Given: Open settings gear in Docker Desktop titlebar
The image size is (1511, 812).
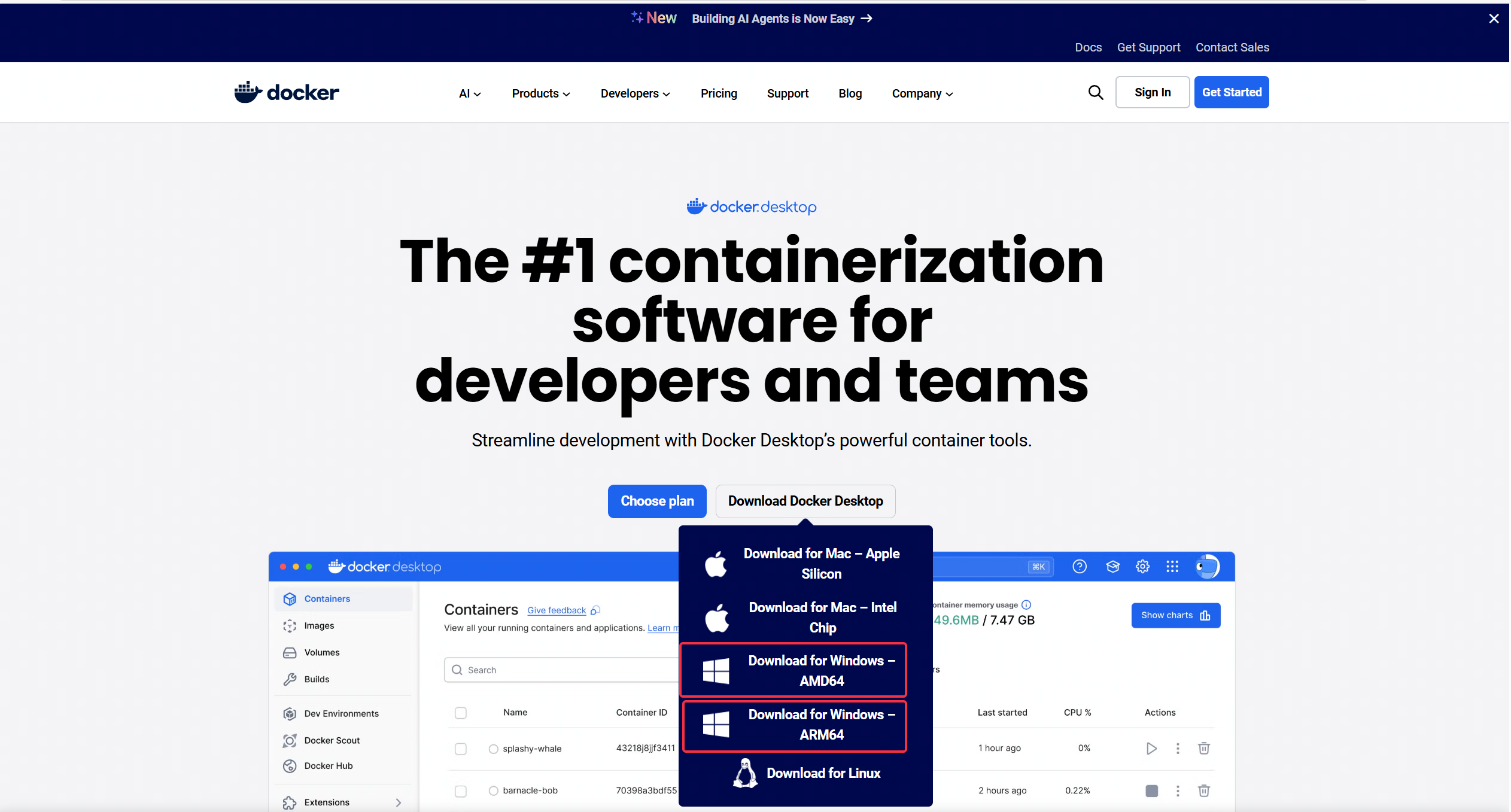Looking at the screenshot, I should [1142, 566].
